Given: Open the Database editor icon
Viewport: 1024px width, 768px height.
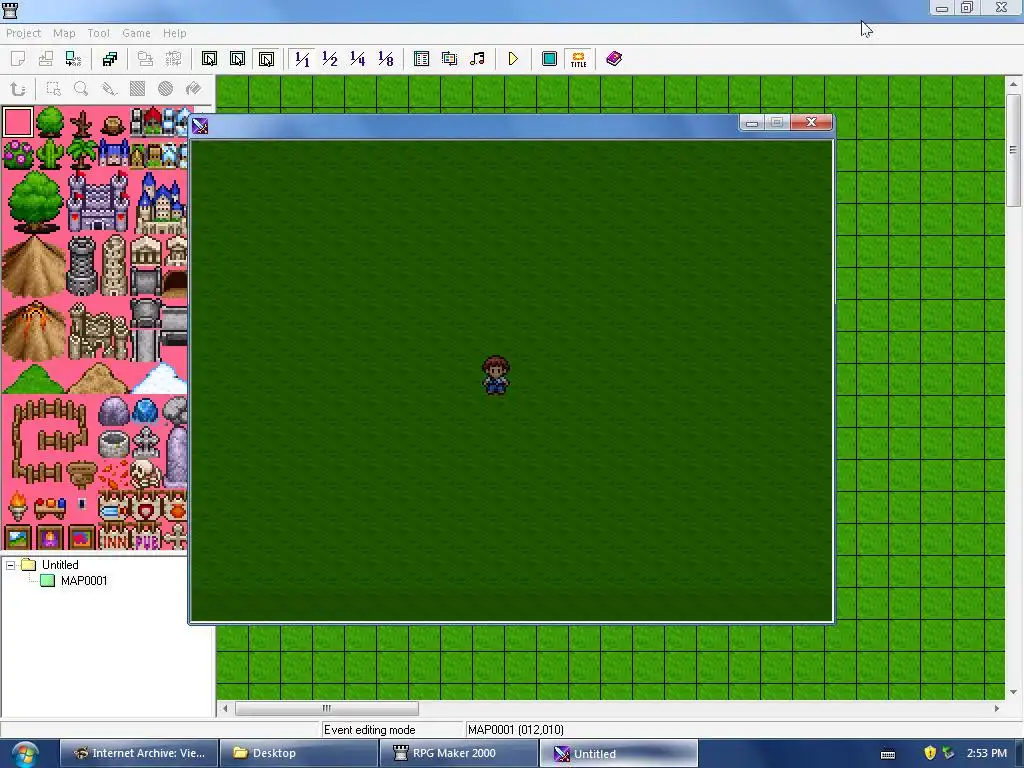Looking at the screenshot, I should pyautogui.click(x=421, y=59).
